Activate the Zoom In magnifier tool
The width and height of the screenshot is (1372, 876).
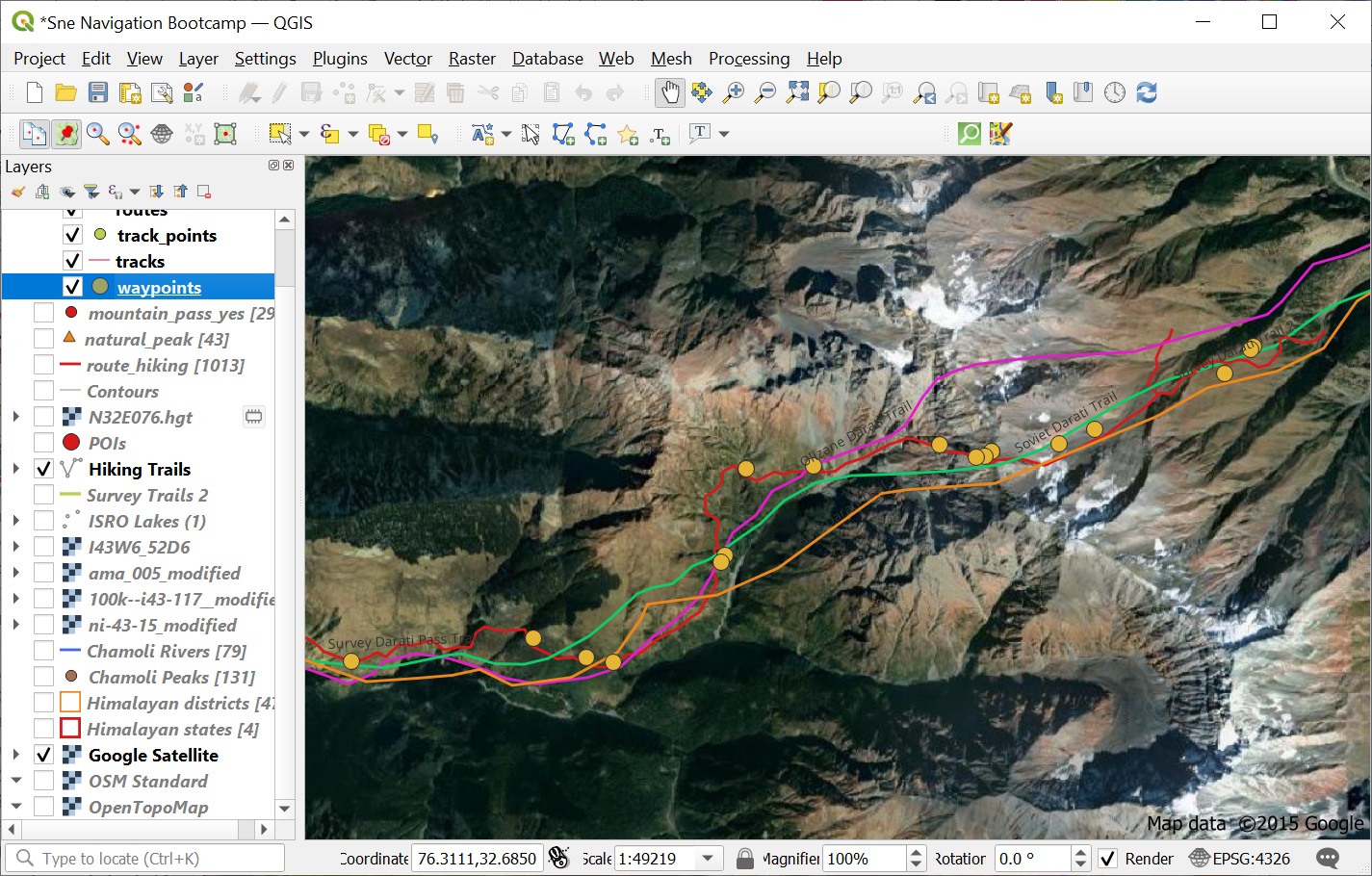click(x=734, y=92)
